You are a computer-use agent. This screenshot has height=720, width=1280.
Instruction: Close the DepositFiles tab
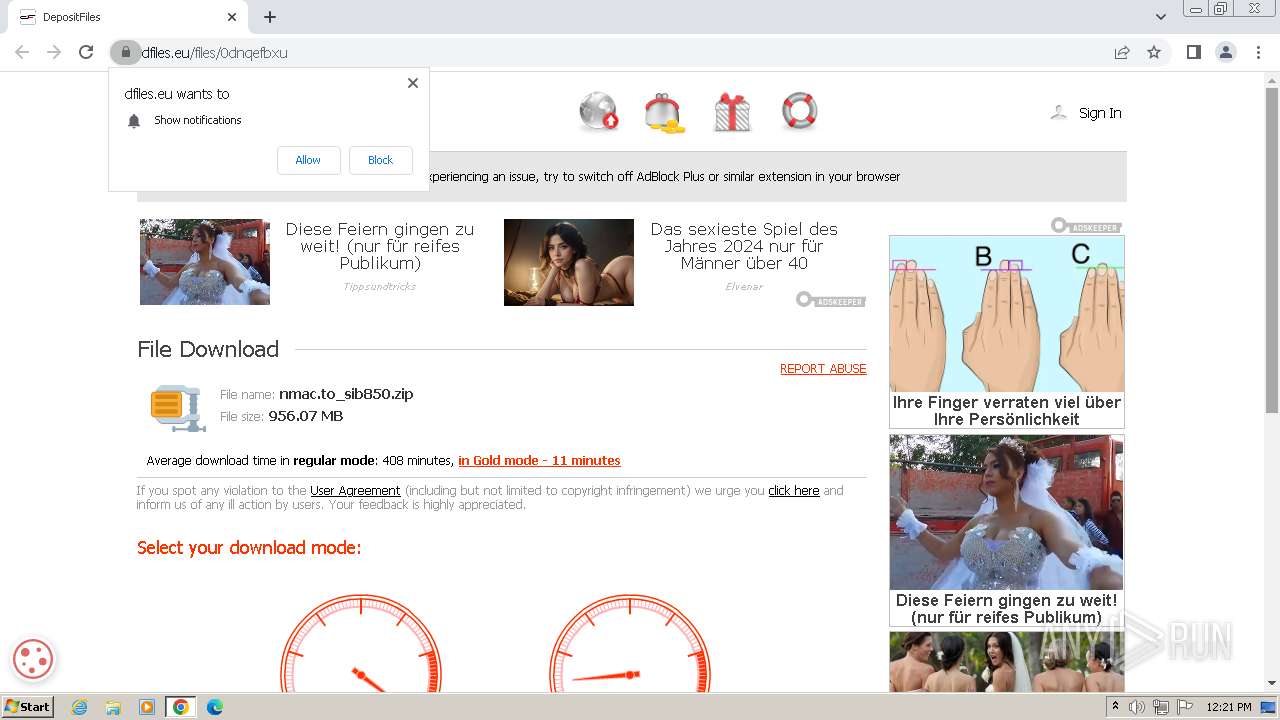click(232, 17)
